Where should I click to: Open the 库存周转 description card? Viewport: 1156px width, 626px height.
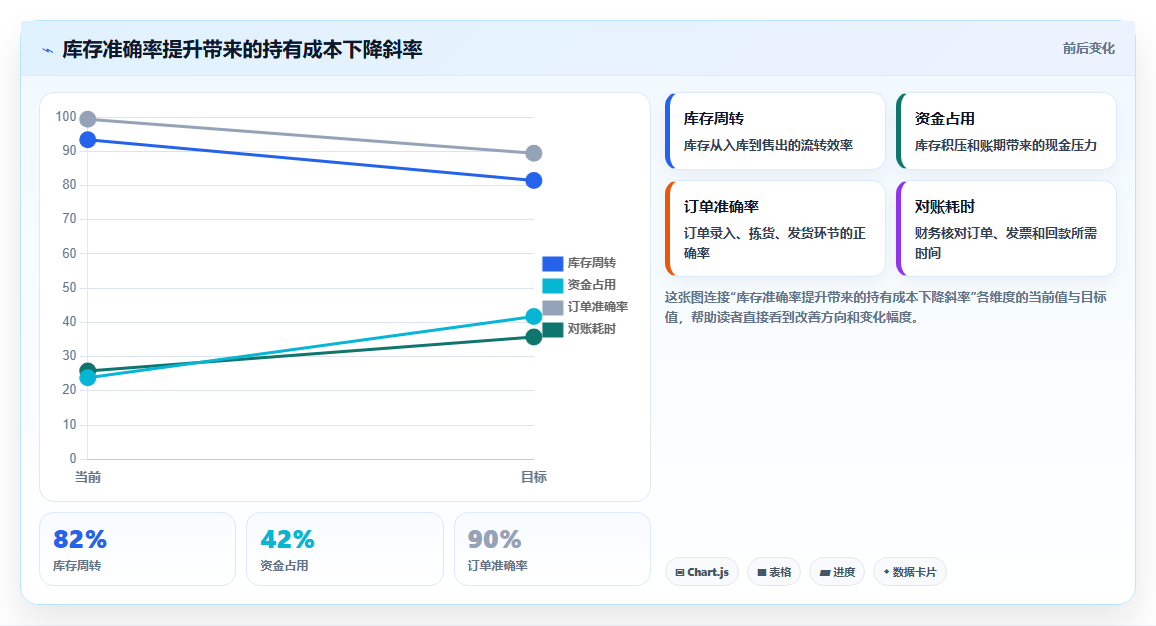click(775, 131)
